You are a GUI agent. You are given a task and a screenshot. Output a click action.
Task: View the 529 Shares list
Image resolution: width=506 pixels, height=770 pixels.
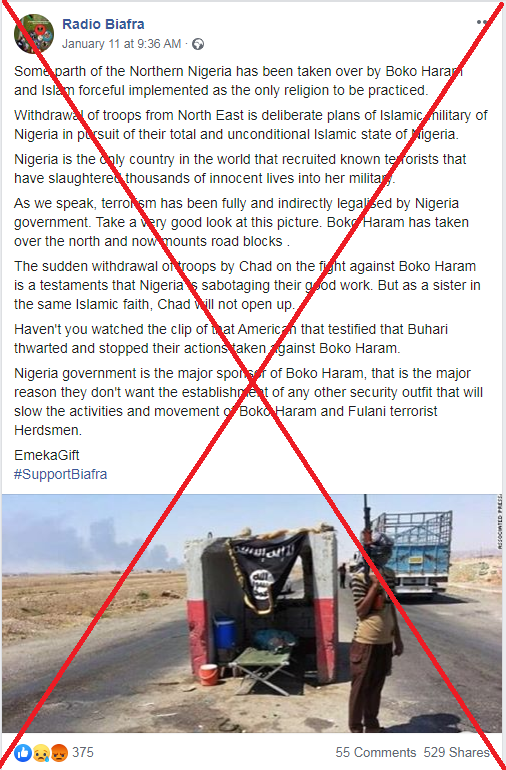(x=456, y=752)
